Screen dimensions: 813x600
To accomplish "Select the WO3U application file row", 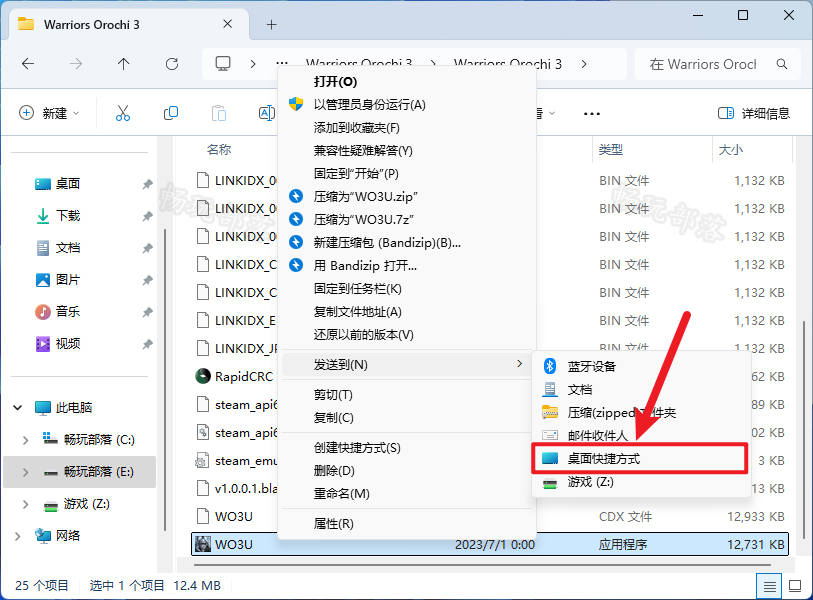I will (489, 544).
